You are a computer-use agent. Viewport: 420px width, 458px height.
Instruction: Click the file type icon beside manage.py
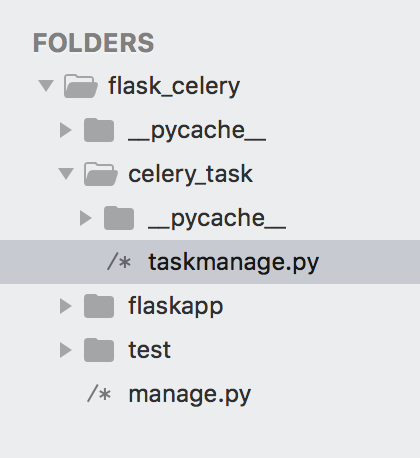99,394
